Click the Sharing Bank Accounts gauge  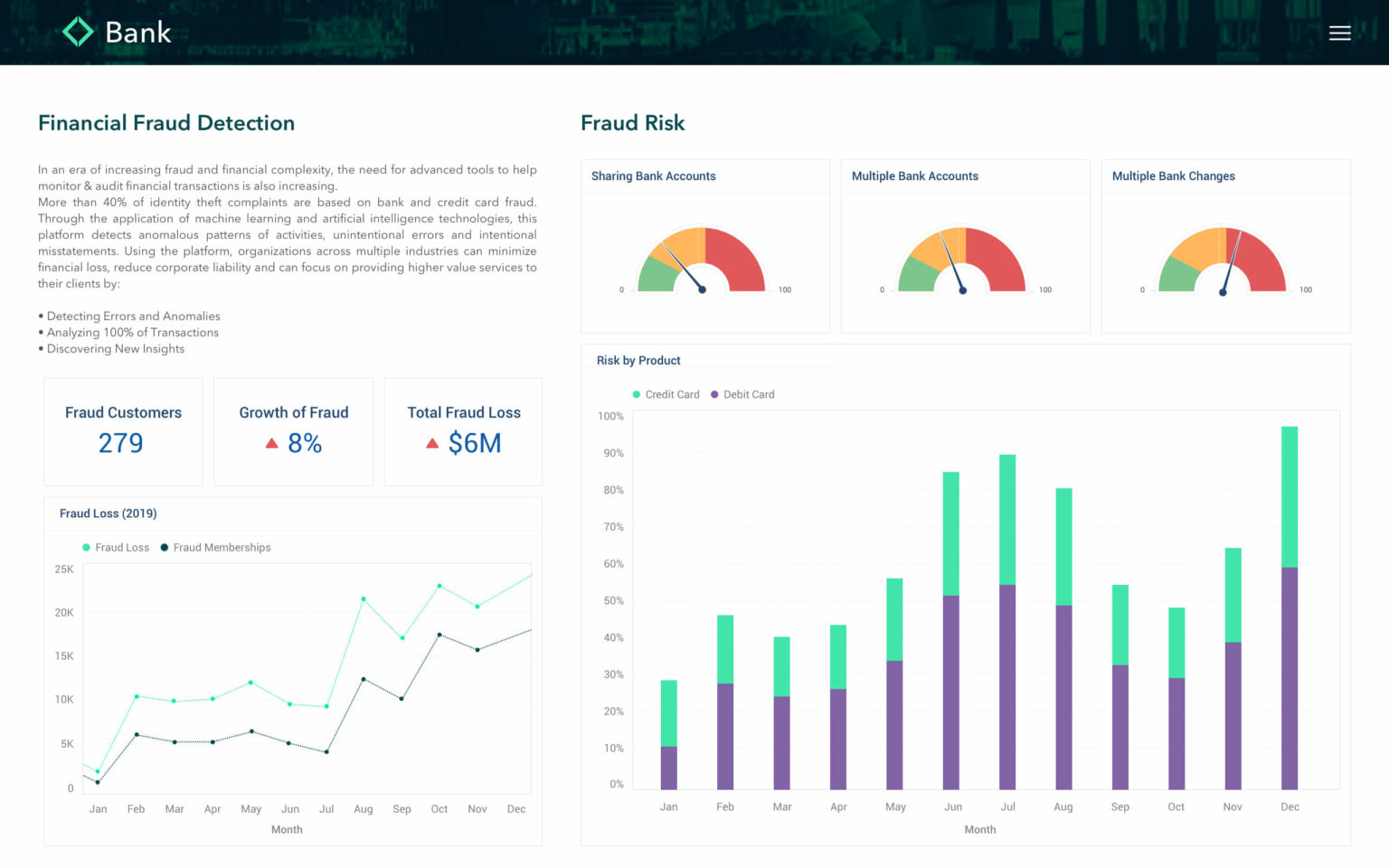click(704, 262)
